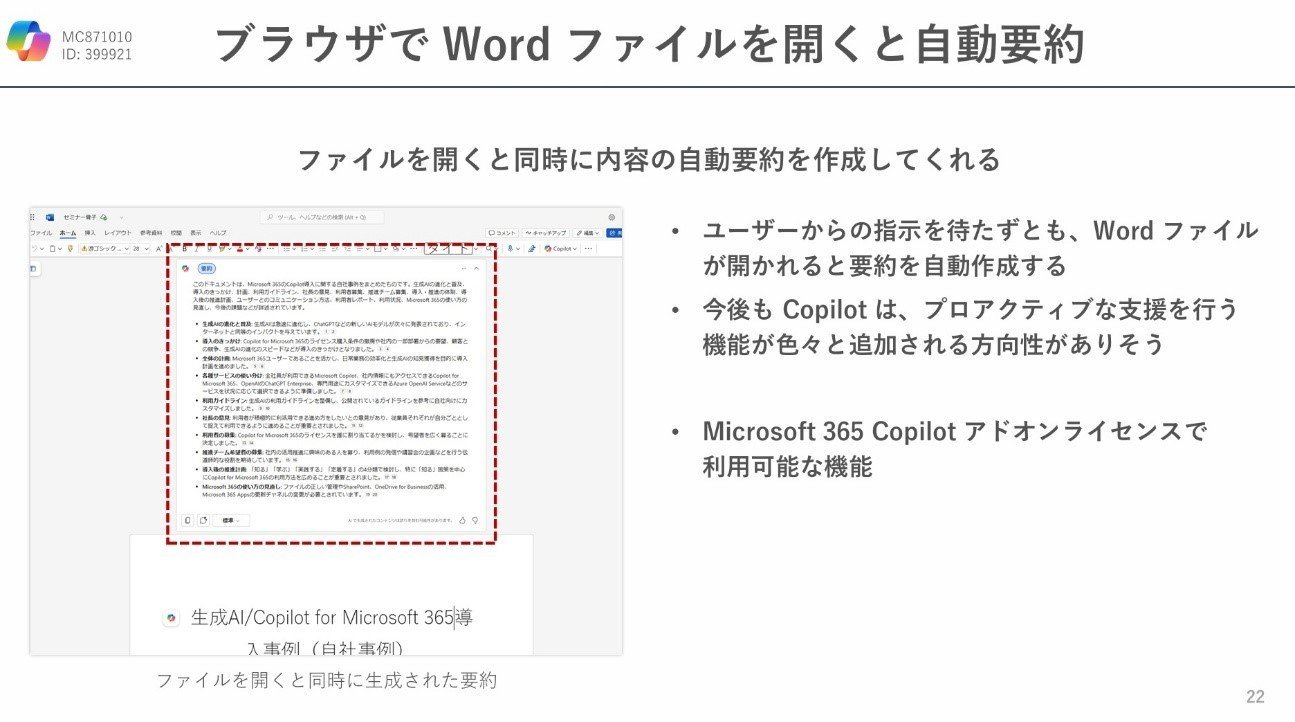This screenshot has height=722, width=1295.
Task: Copy the Copilot summary text
Action: pos(187,520)
